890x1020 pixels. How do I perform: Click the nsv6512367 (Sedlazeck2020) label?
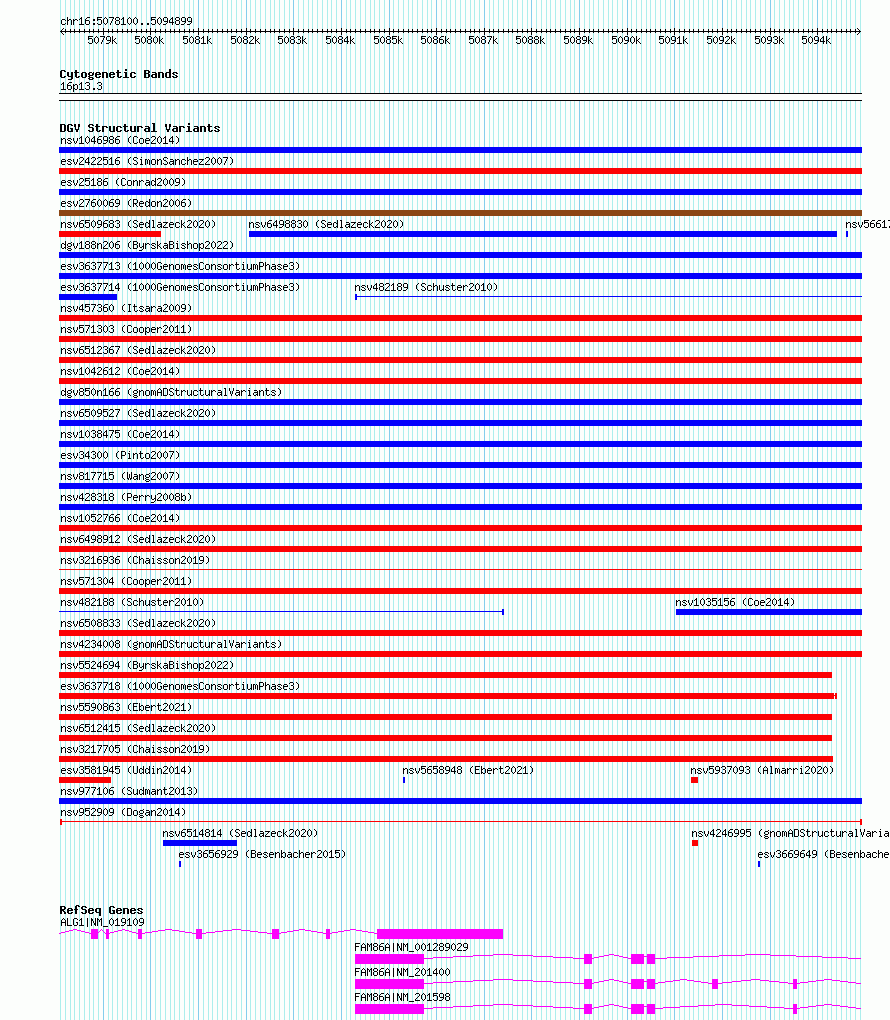pos(138,350)
